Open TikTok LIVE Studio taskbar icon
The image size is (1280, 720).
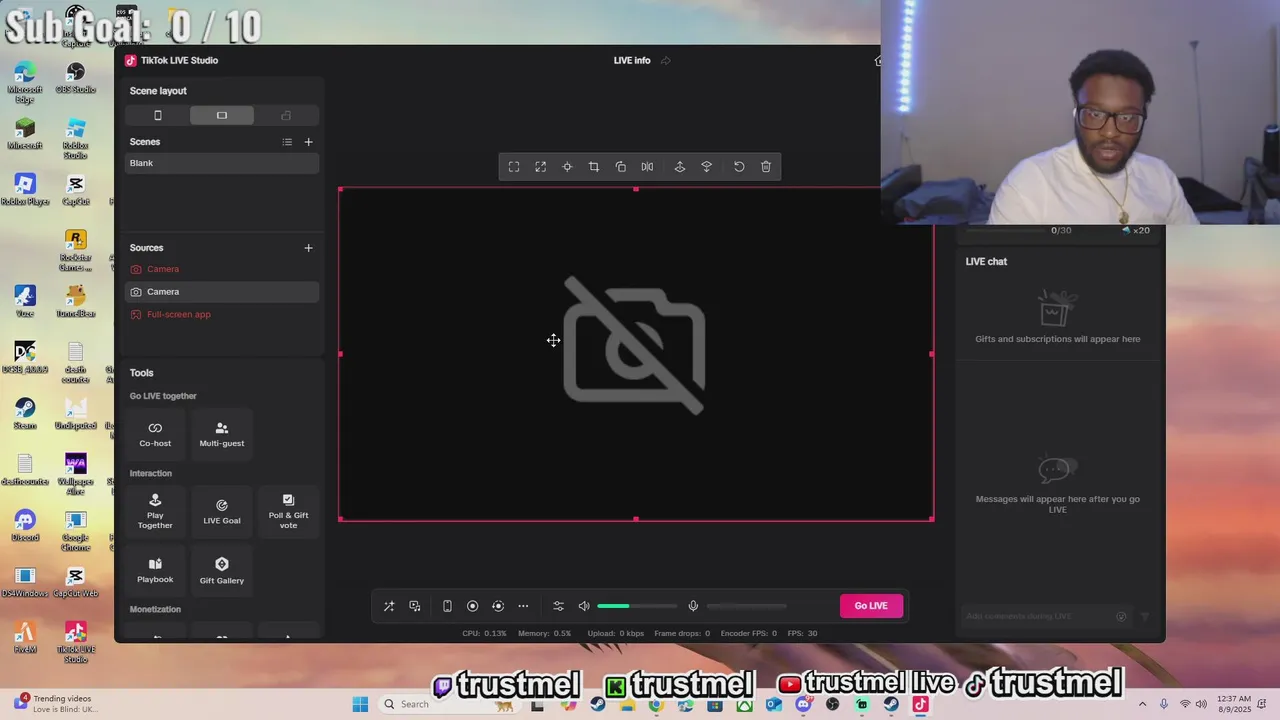920,704
